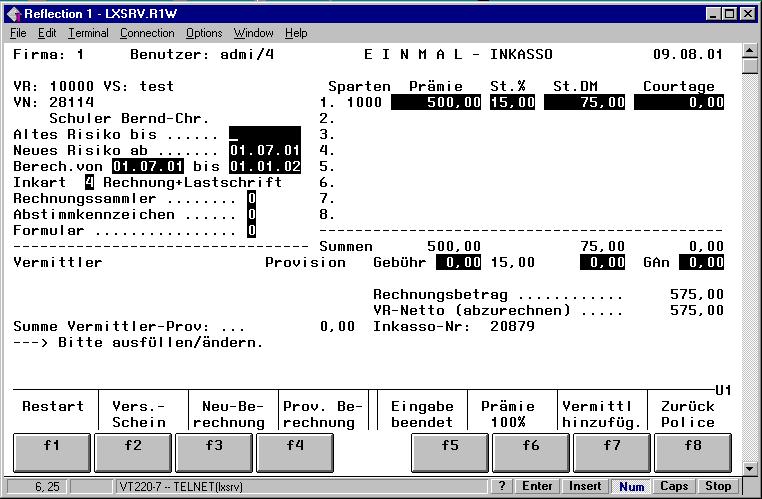
Task: Toggle Caps lock in status bar
Action: point(674,486)
